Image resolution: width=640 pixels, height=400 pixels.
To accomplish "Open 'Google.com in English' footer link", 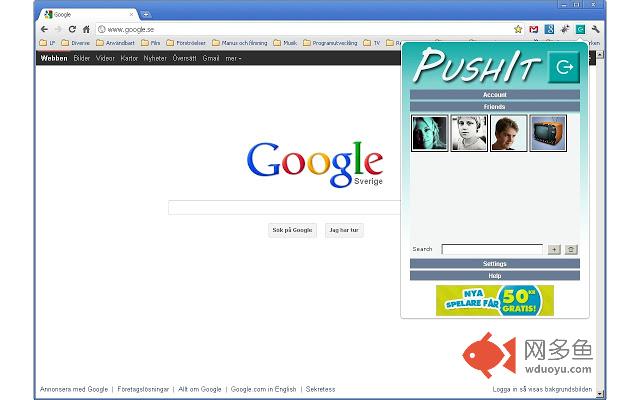I will click(263, 389).
